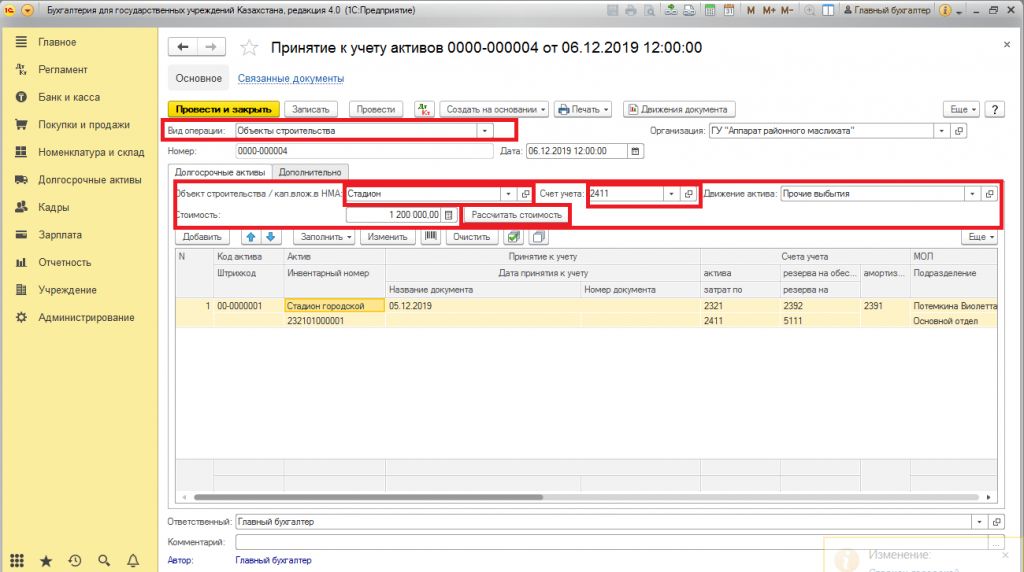1024x572 pixels.
Task: Open the Связанные документы link
Action: [290, 78]
